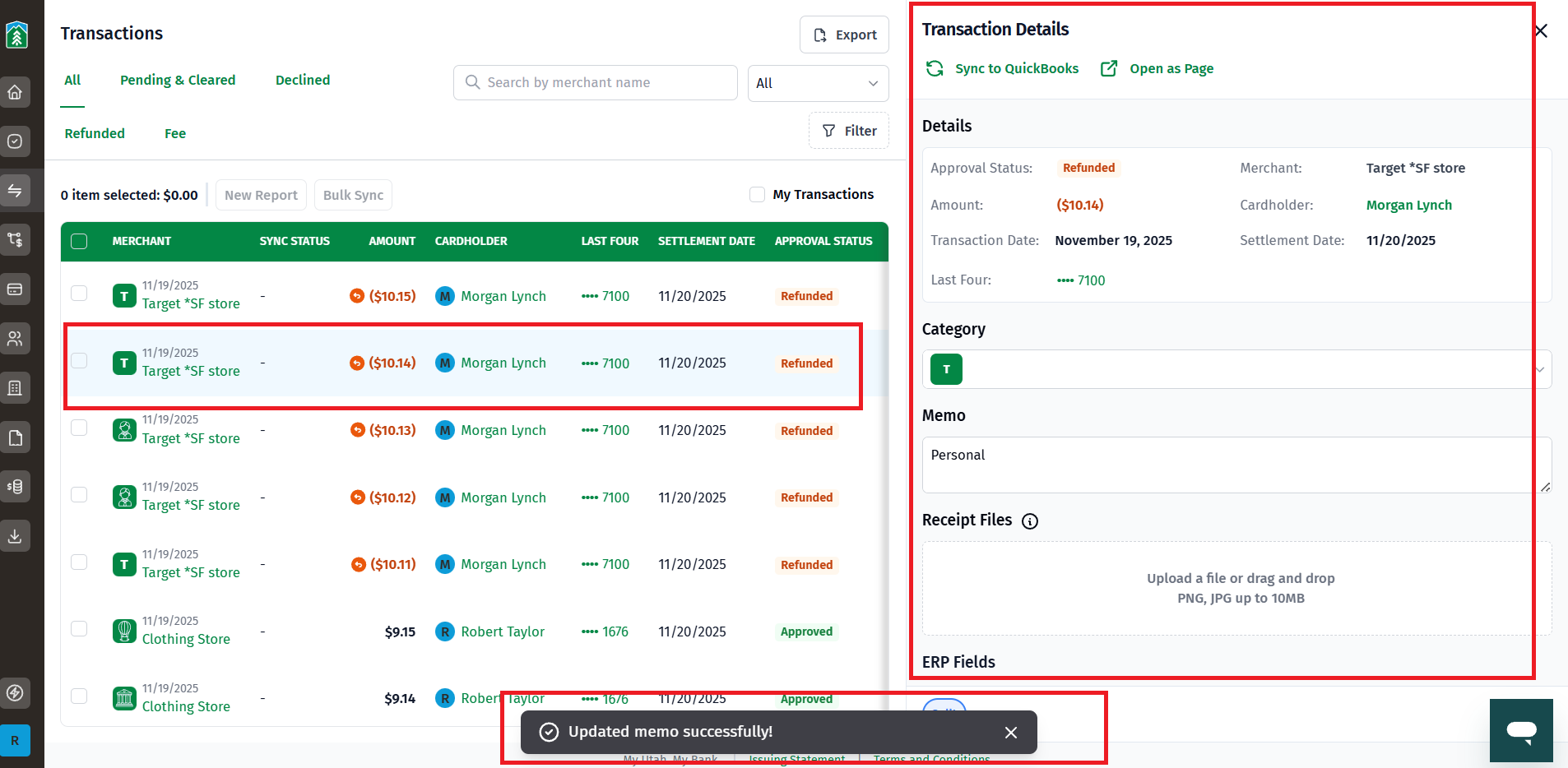This screenshot has width=1568, height=768.
Task: Sort by Settlement Date column header
Action: [x=707, y=241]
